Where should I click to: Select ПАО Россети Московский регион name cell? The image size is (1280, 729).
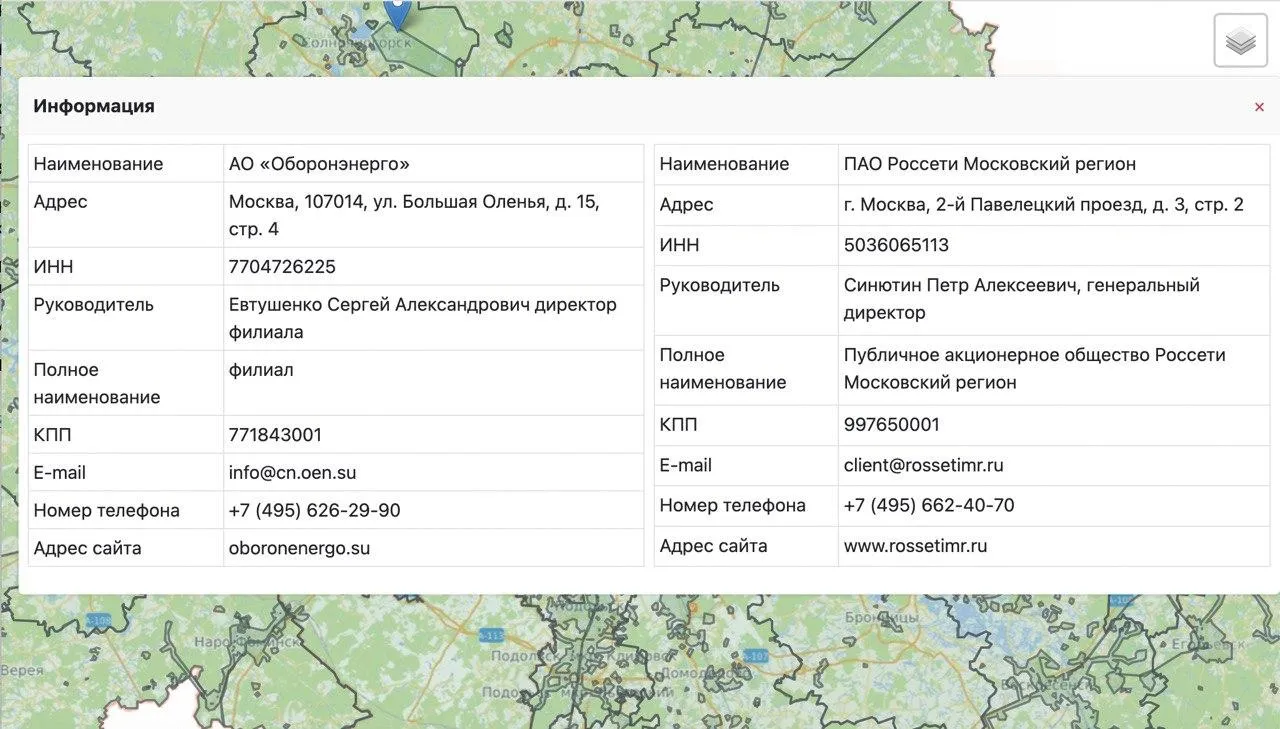[x=1054, y=164]
